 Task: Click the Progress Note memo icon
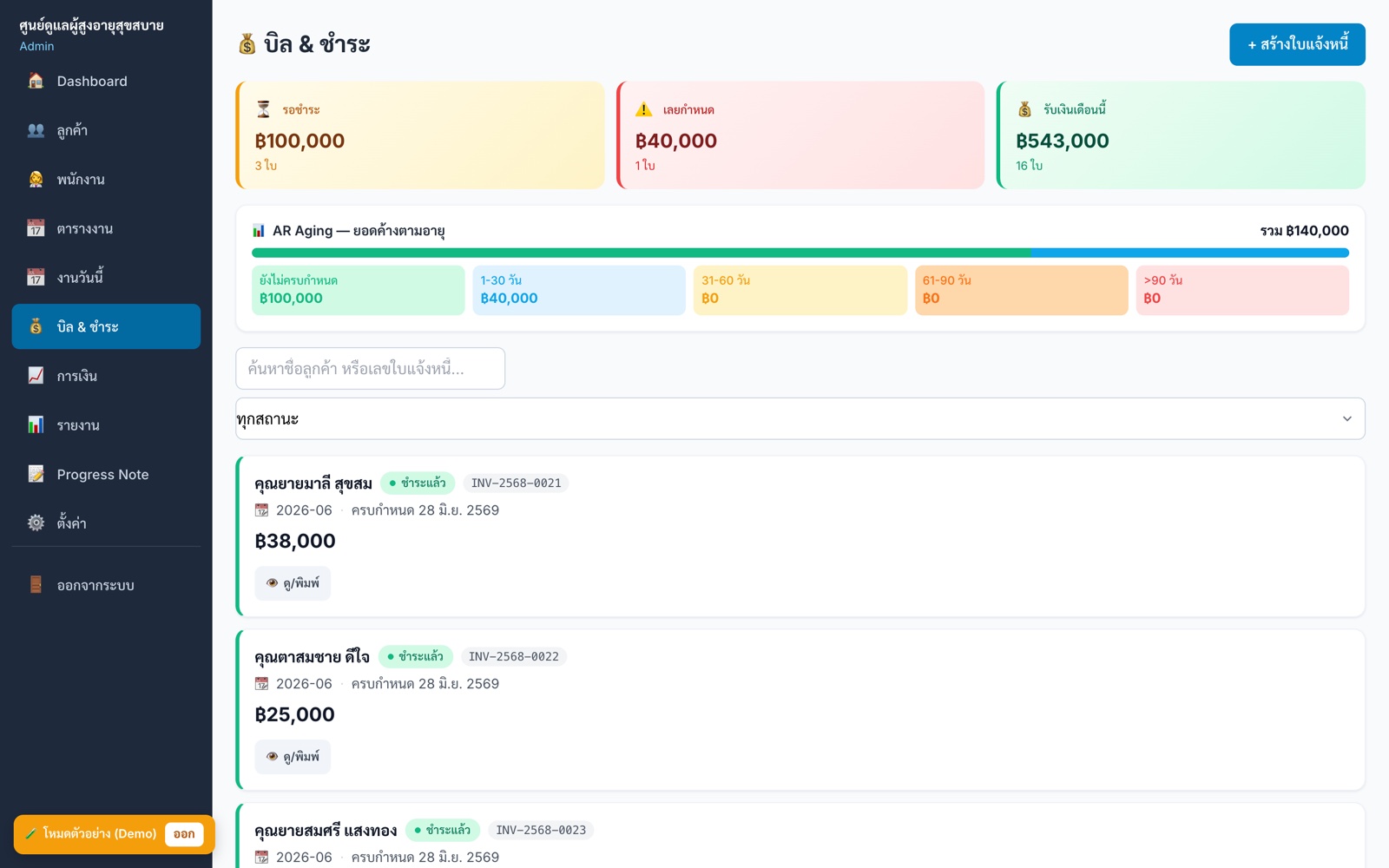click(36, 474)
